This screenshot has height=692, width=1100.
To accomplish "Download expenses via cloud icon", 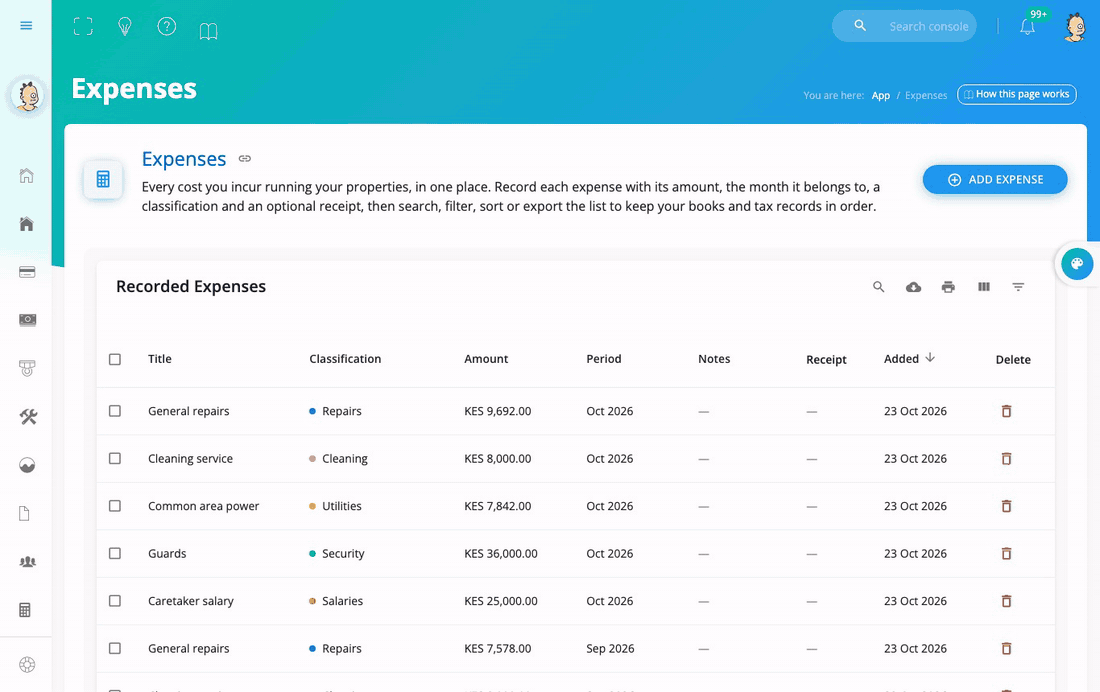I will pyautogui.click(x=913, y=287).
